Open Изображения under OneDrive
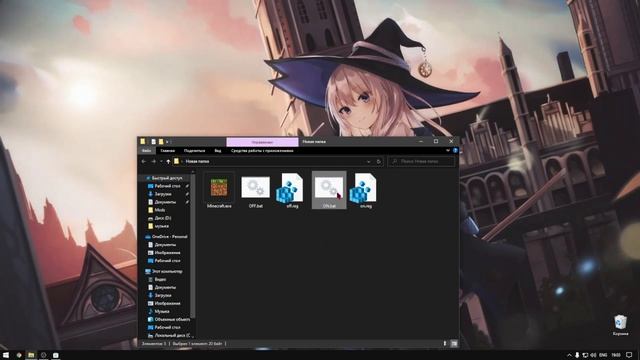Screen dimensions: 640x360 (164, 253)
